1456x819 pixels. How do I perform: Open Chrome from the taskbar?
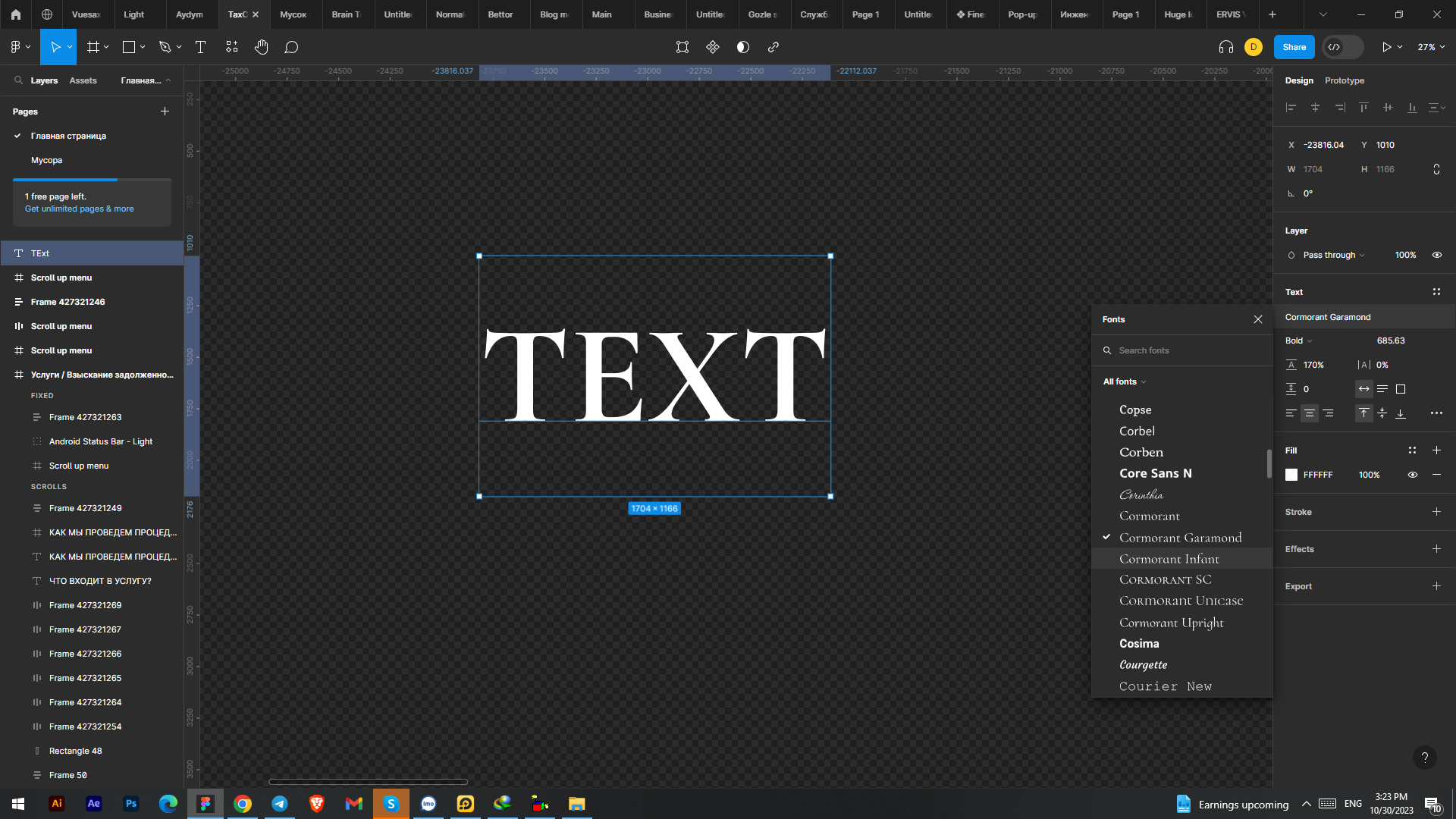(243, 804)
